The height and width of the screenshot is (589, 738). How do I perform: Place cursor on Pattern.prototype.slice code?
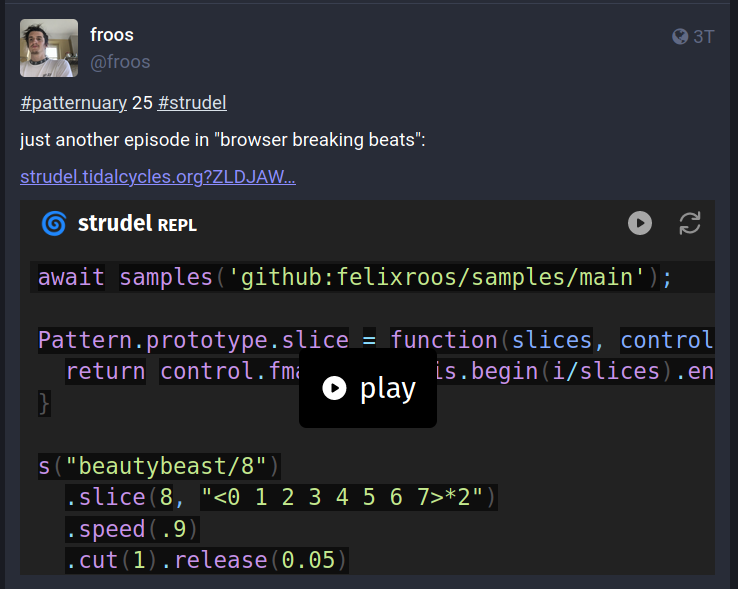(193, 340)
